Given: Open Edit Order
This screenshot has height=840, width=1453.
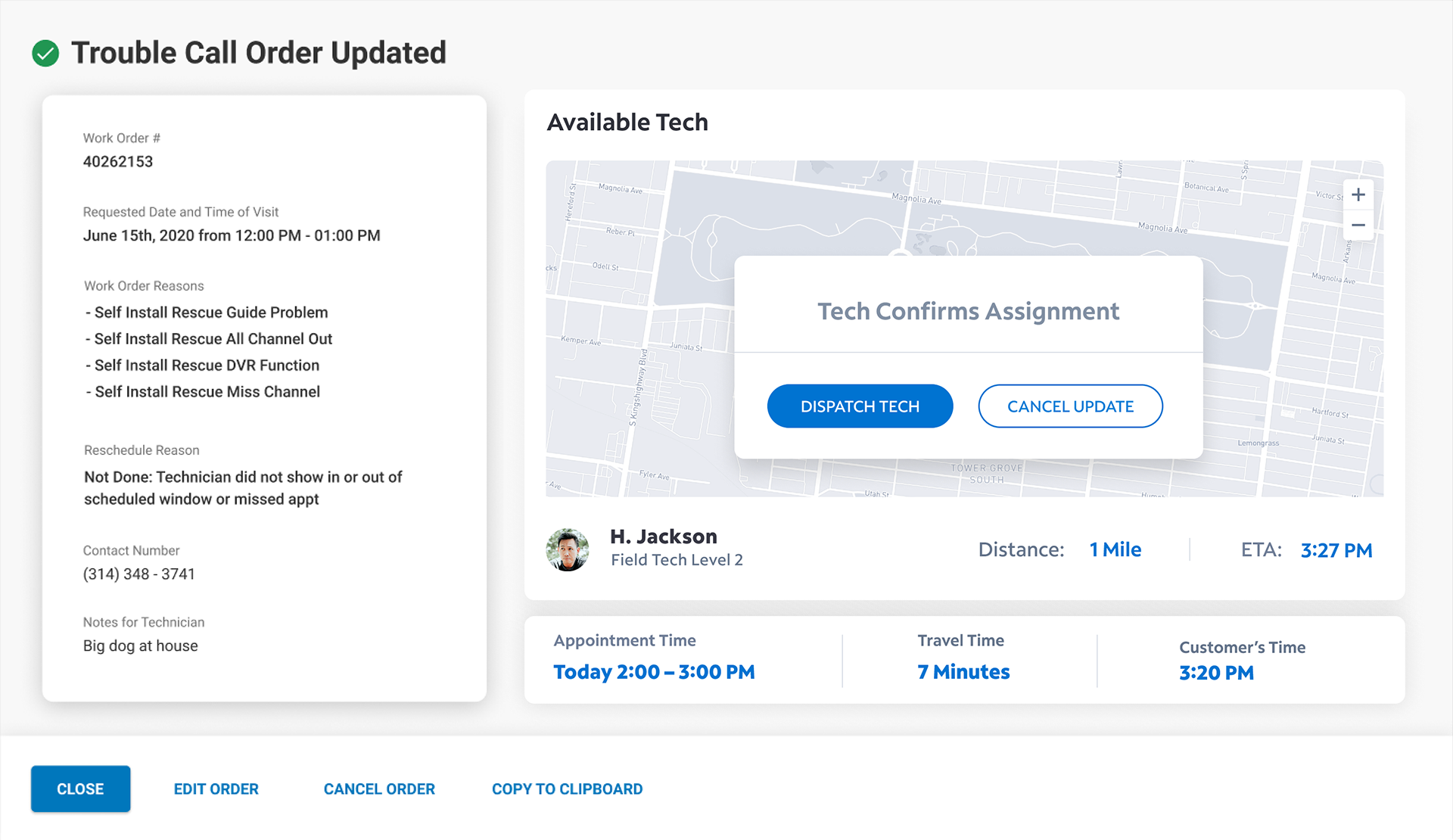Looking at the screenshot, I should [216, 789].
